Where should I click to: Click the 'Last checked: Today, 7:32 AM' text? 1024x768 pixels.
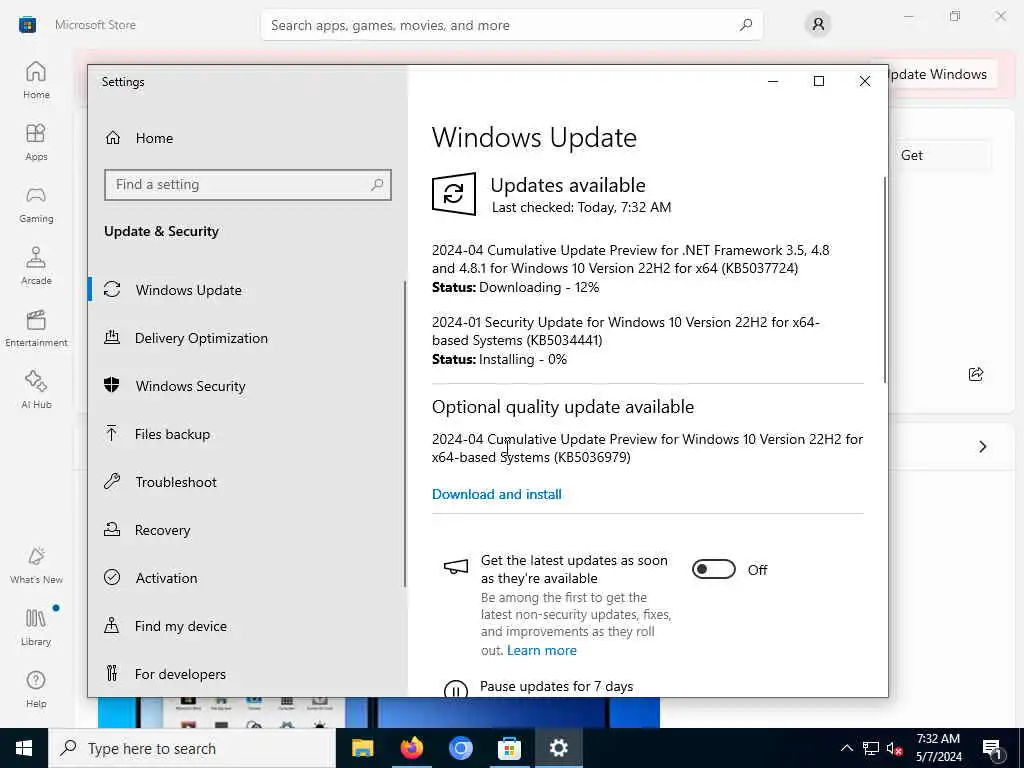581,208
